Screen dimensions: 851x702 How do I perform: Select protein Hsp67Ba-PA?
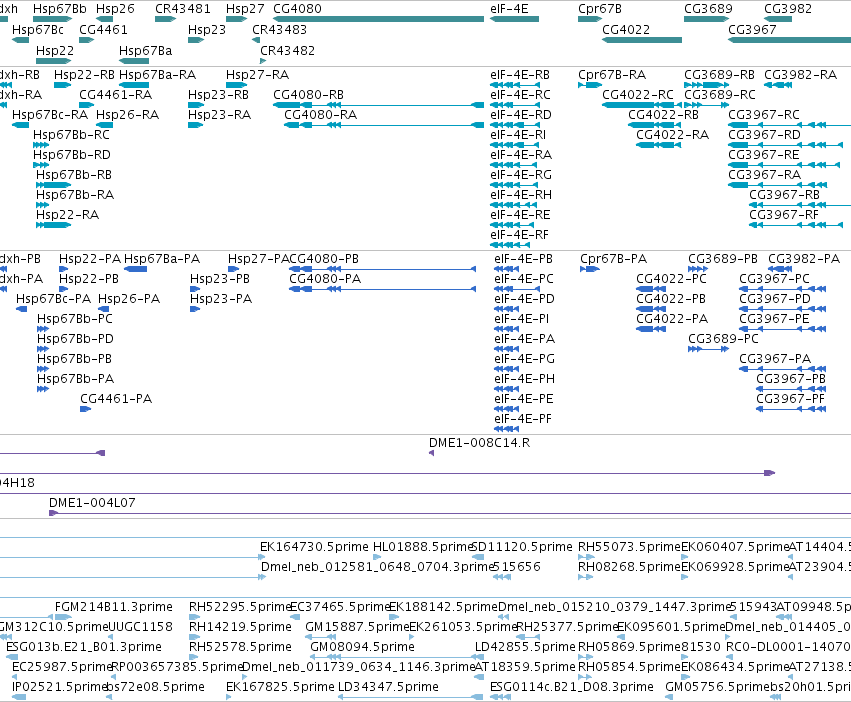pyautogui.click(x=162, y=258)
